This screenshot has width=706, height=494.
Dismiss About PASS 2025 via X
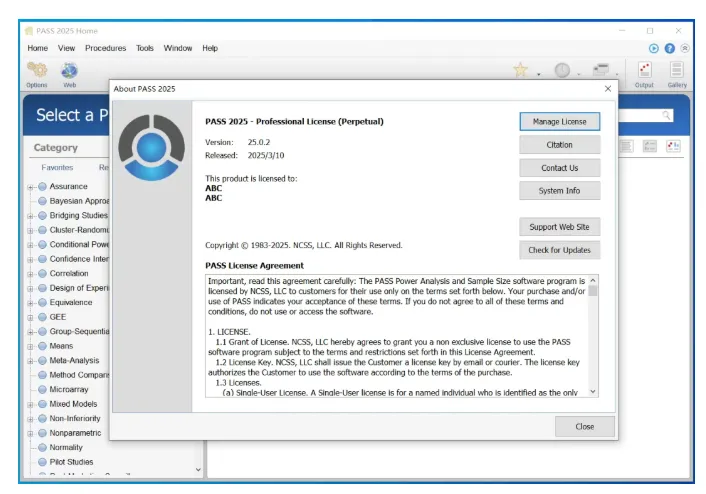(608, 89)
